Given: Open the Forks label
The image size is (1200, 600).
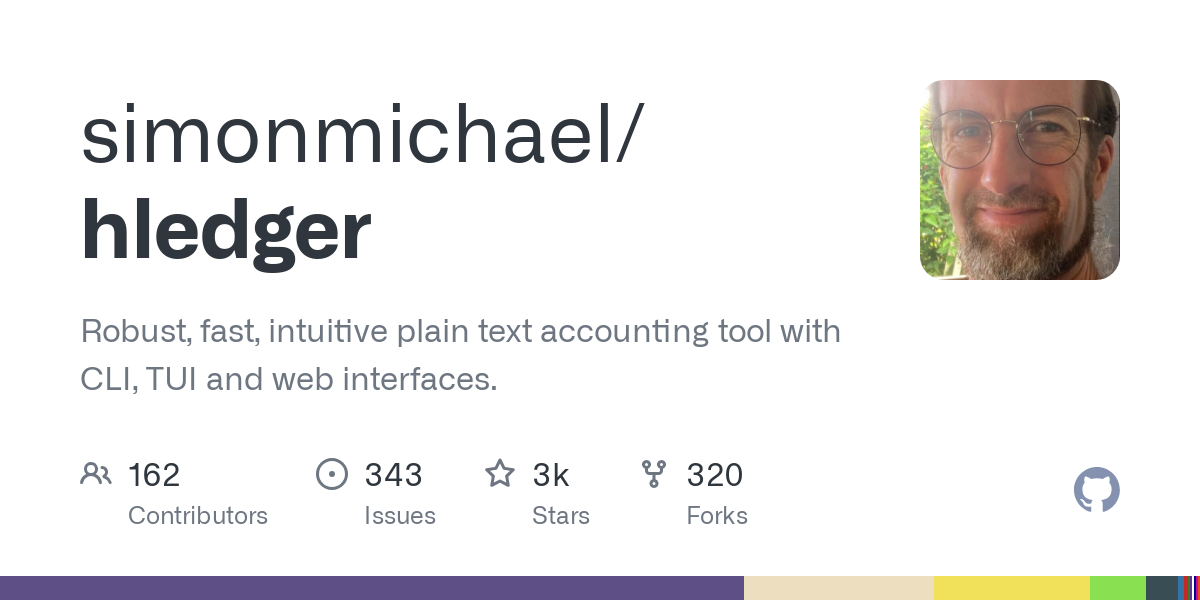Looking at the screenshot, I should click(717, 516).
